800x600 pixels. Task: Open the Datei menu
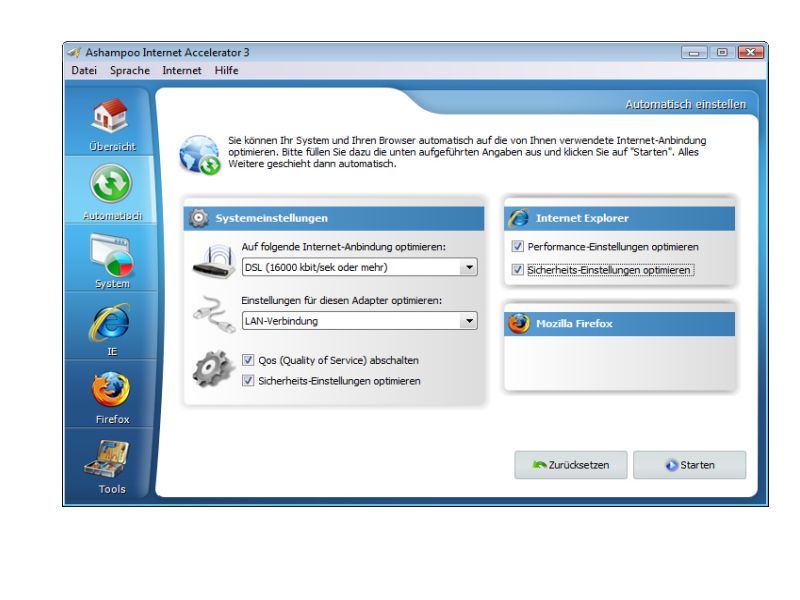(x=84, y=70)
